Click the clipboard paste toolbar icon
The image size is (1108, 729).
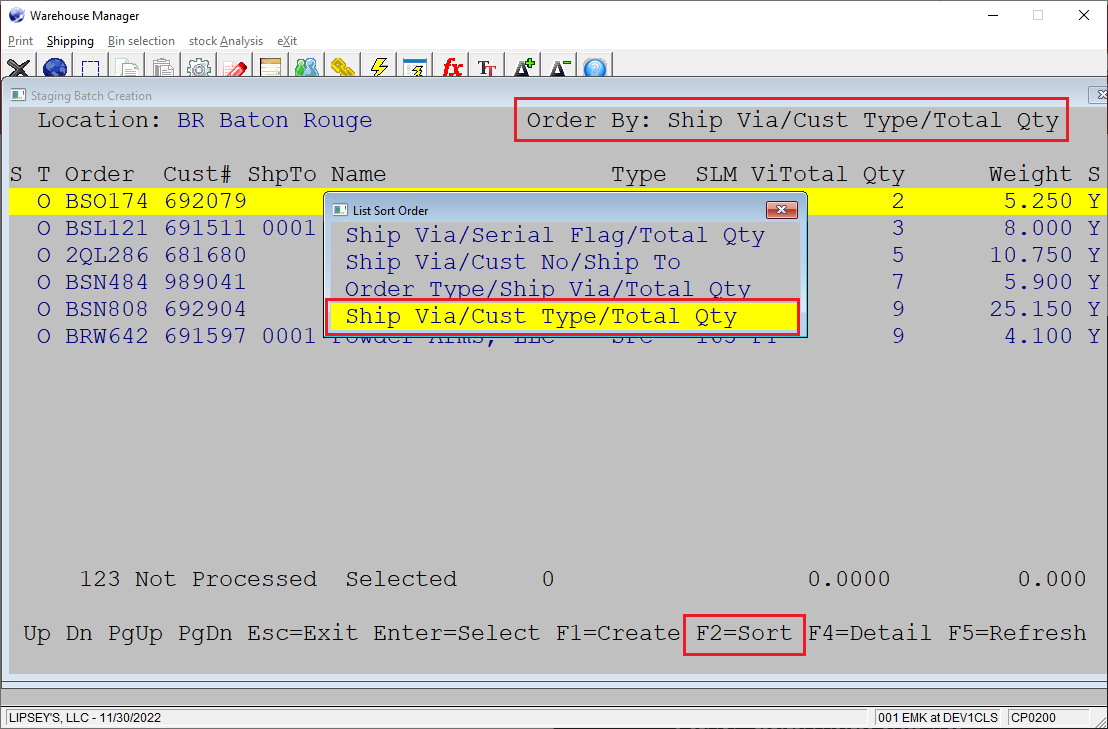[163, 67]
